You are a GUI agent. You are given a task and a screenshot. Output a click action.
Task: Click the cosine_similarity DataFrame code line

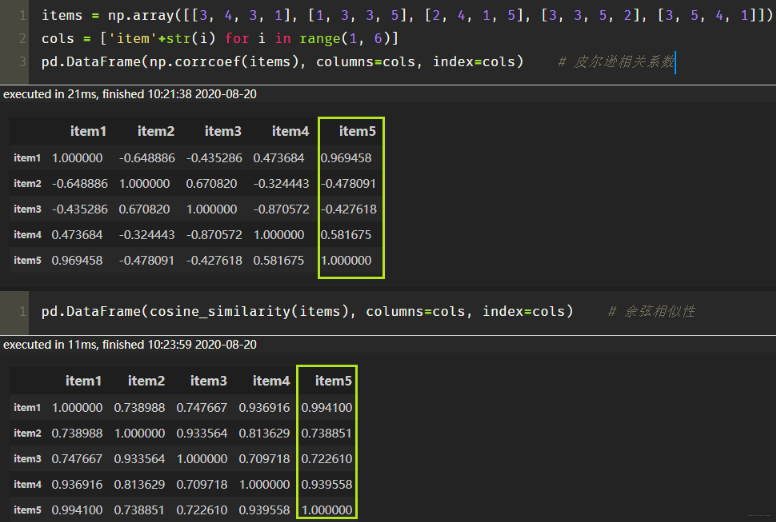pyautogui.click(x=307, y=311)
